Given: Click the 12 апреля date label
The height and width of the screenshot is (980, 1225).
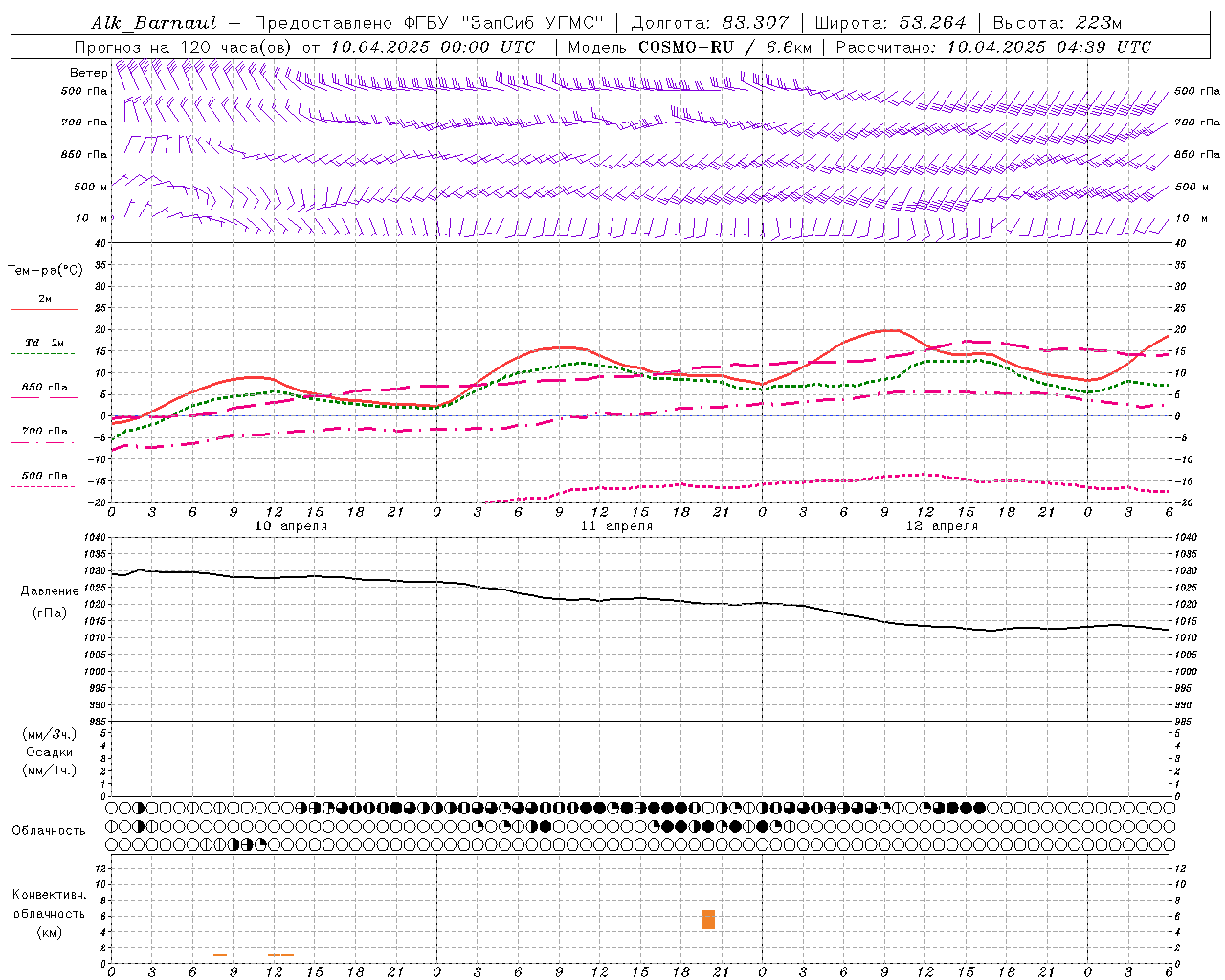Looking at the screenshot, I should coord(942,526).
